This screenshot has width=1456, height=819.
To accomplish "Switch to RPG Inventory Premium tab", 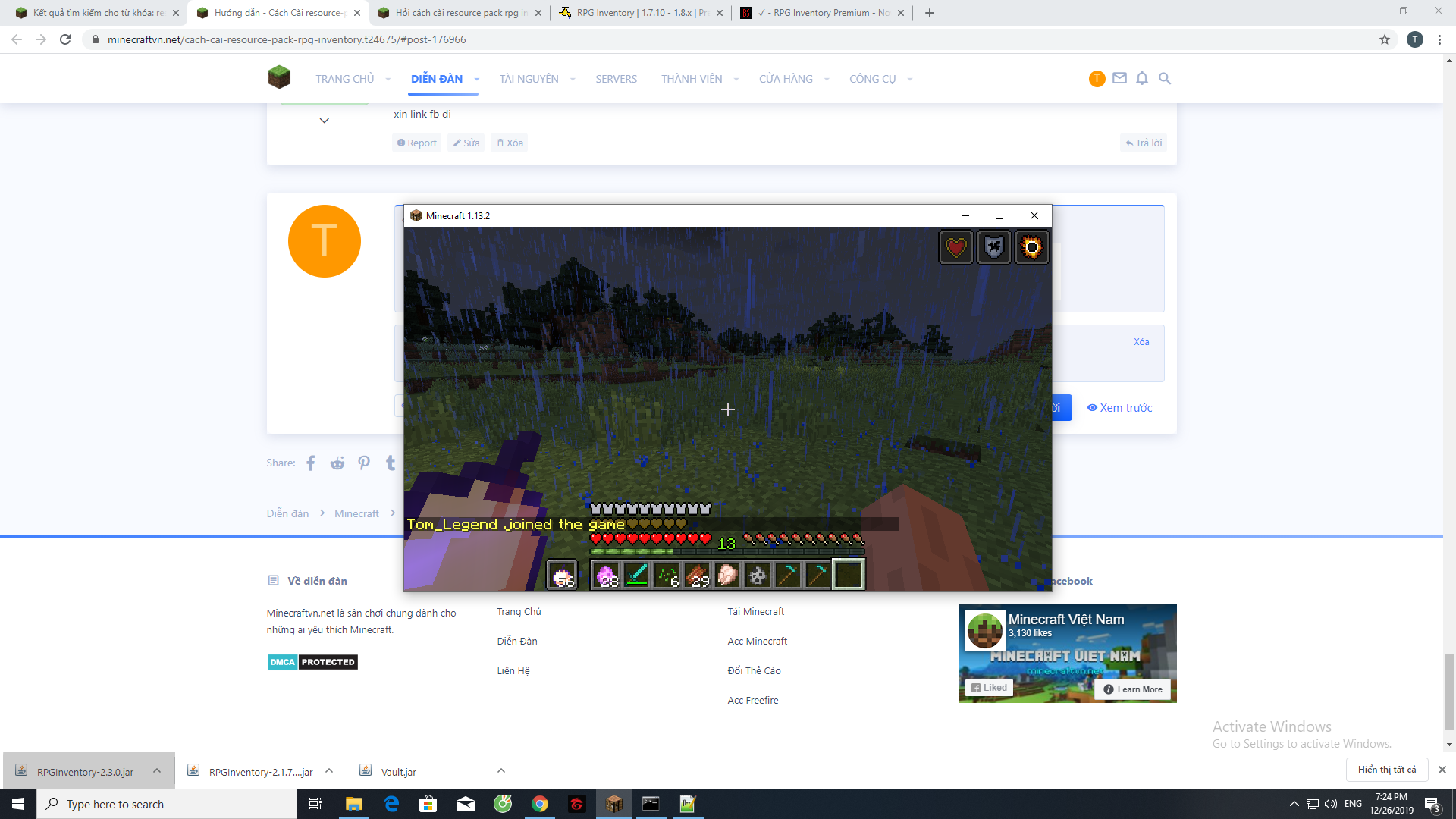I will (821, 13).
